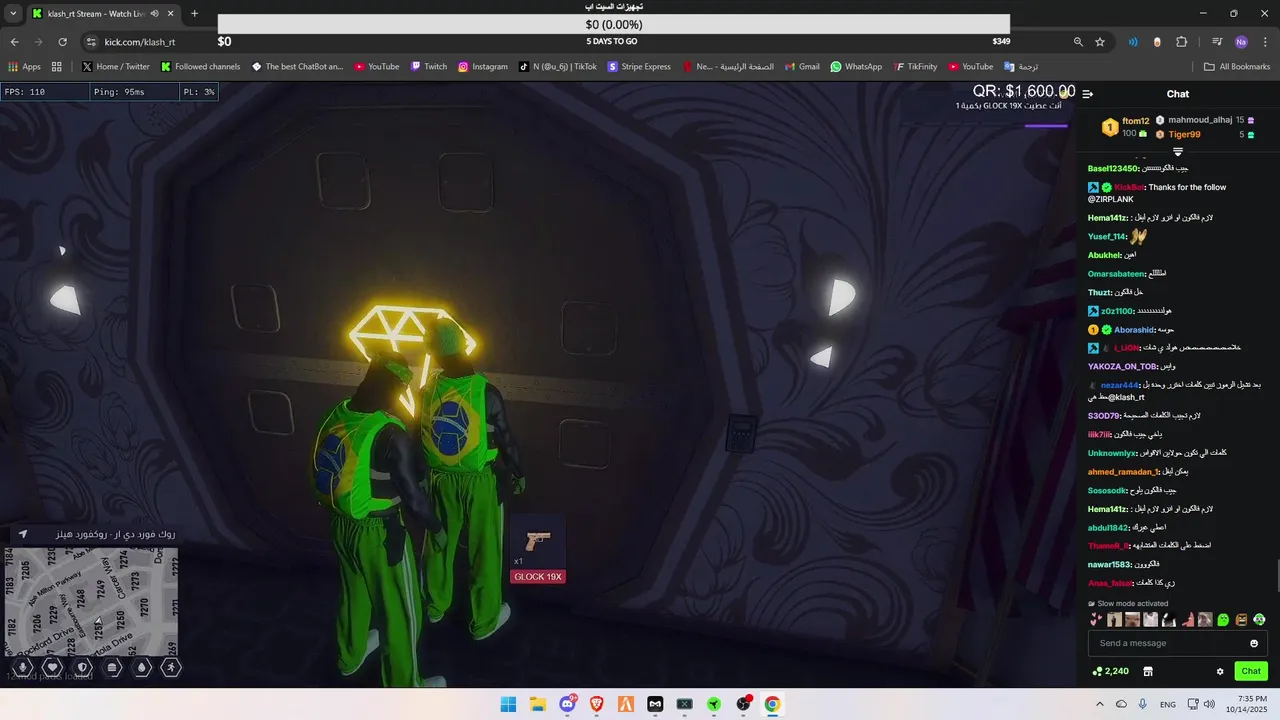
Task: Open the Stripe Express bookmark
Action: coord(639,67)
